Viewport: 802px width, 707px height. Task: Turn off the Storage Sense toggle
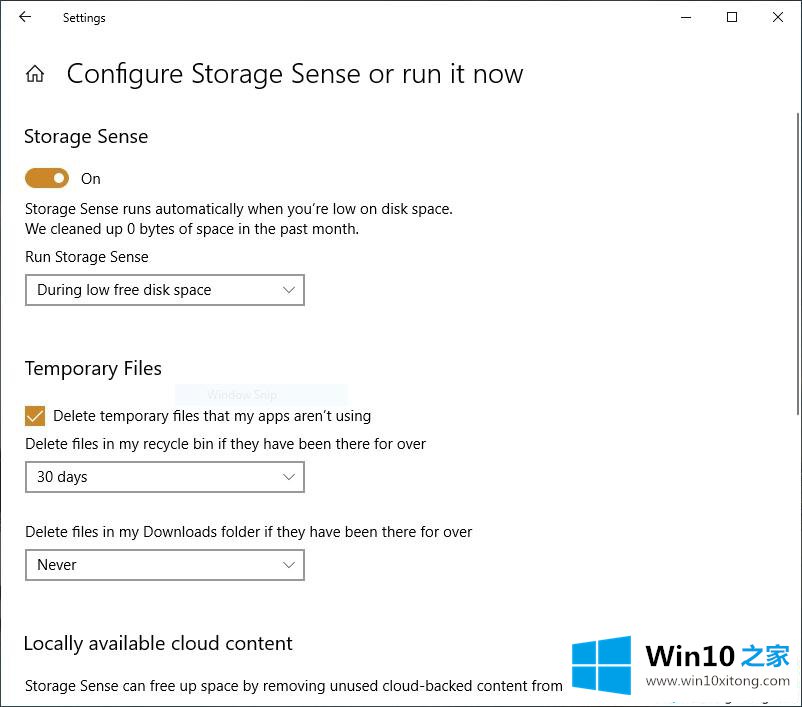coord(47,178)
